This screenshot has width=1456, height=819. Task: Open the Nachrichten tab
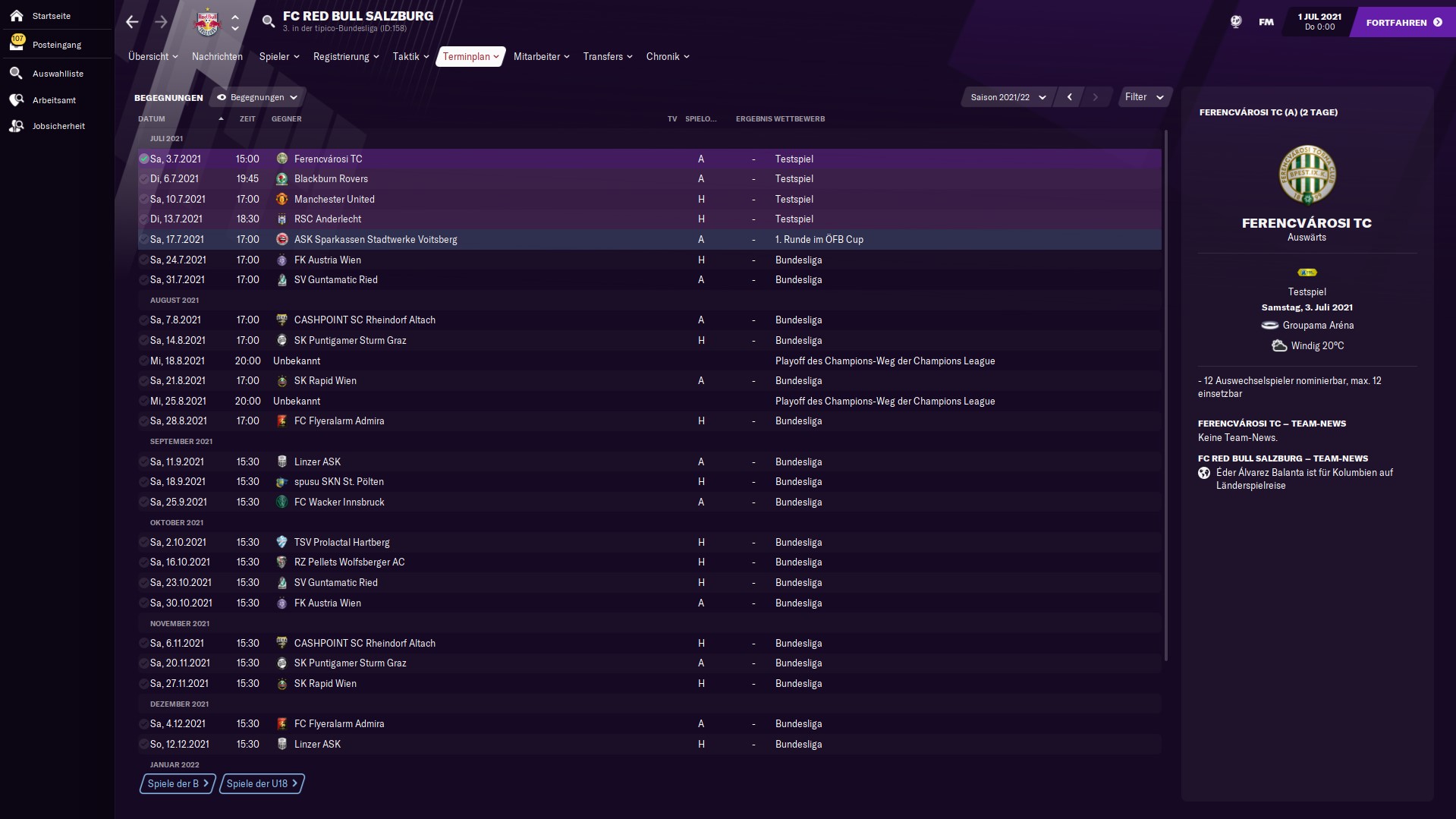tap(217, 56)
